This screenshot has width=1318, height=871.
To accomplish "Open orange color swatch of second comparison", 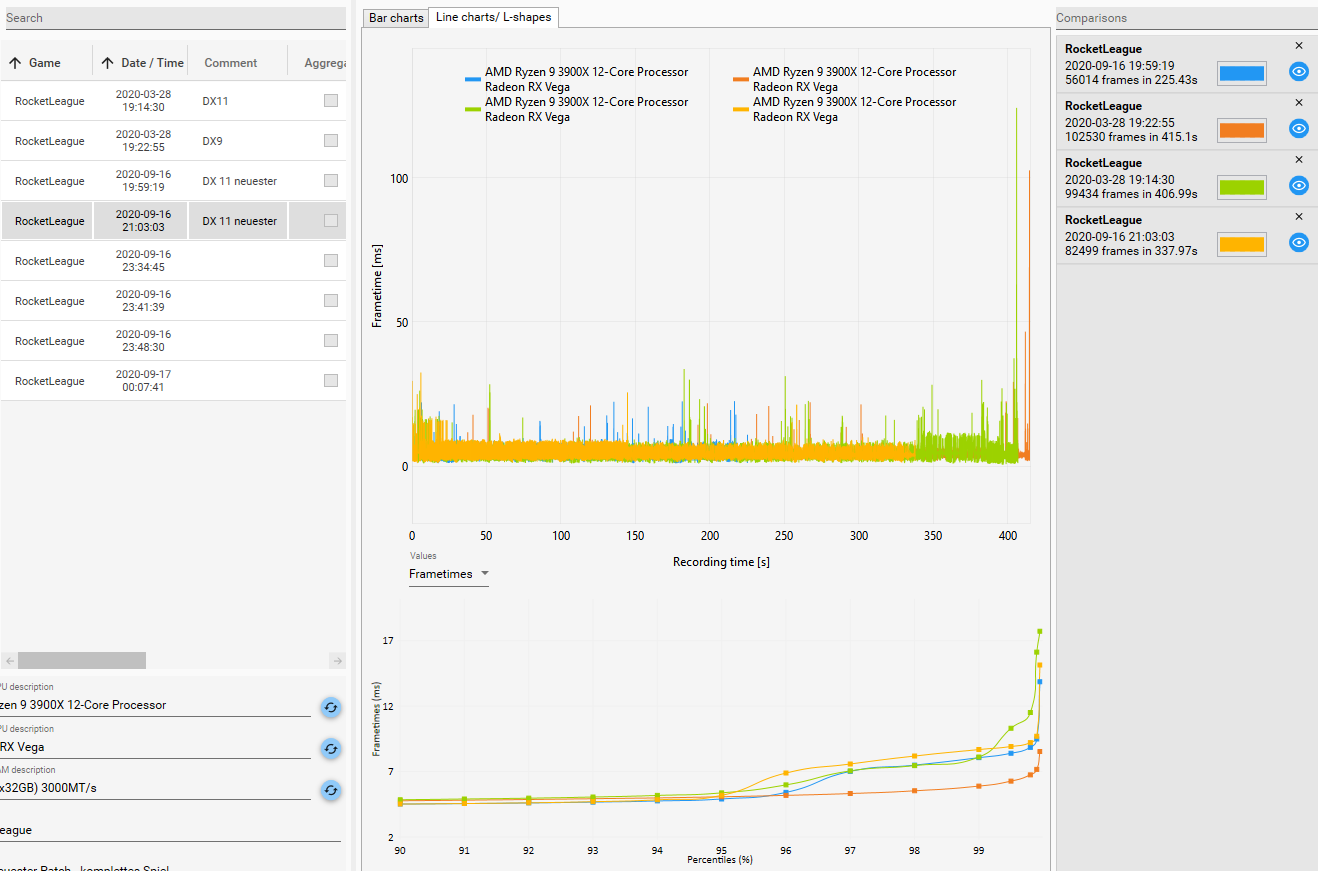I will tap(1241, 130).
